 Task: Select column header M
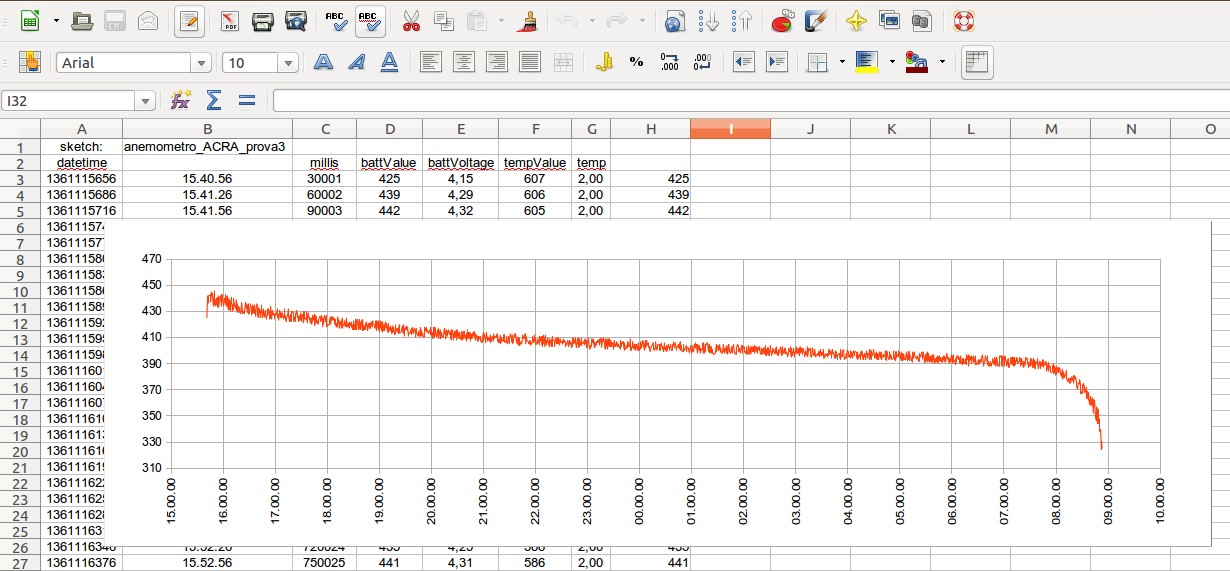point(1050,129)
